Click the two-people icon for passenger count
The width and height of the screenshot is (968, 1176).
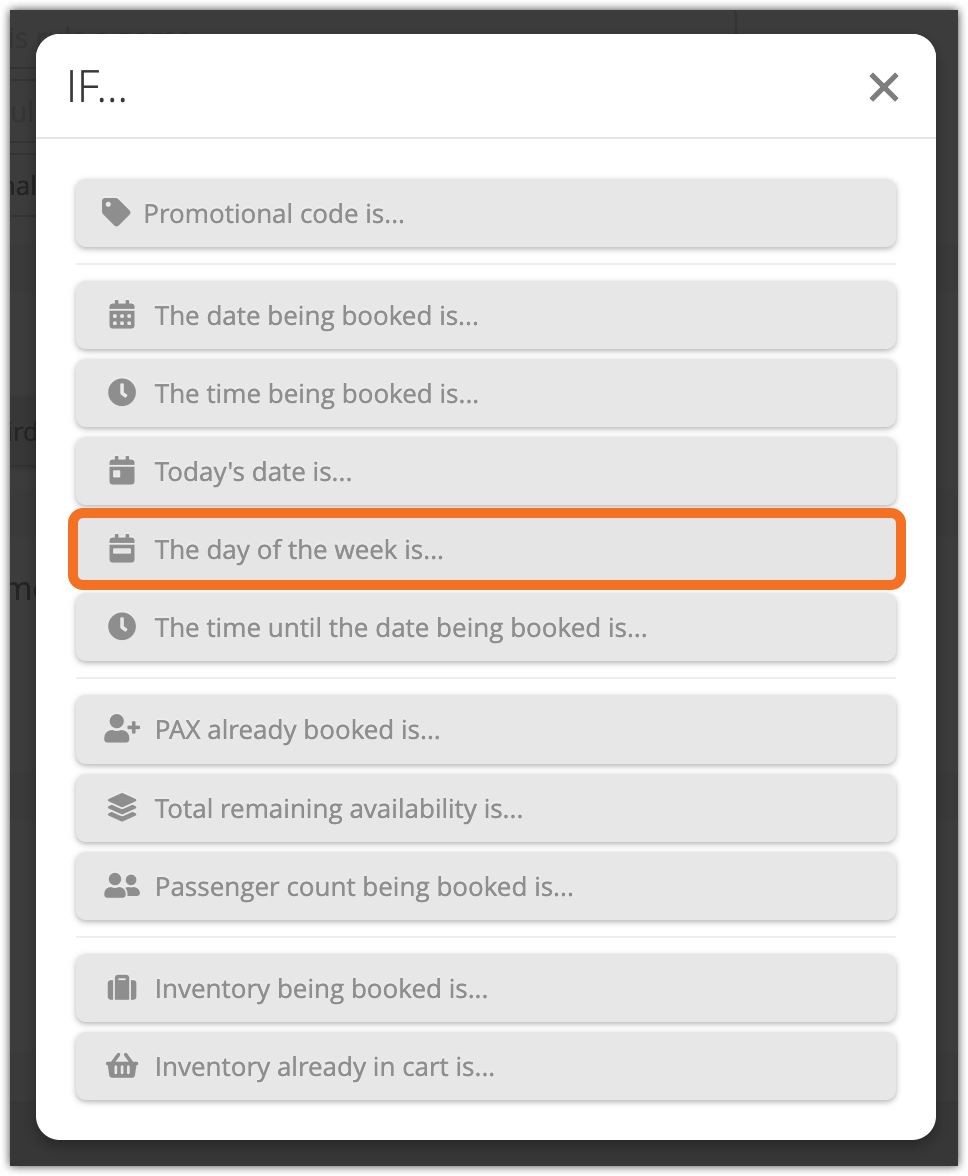[122, 886]
